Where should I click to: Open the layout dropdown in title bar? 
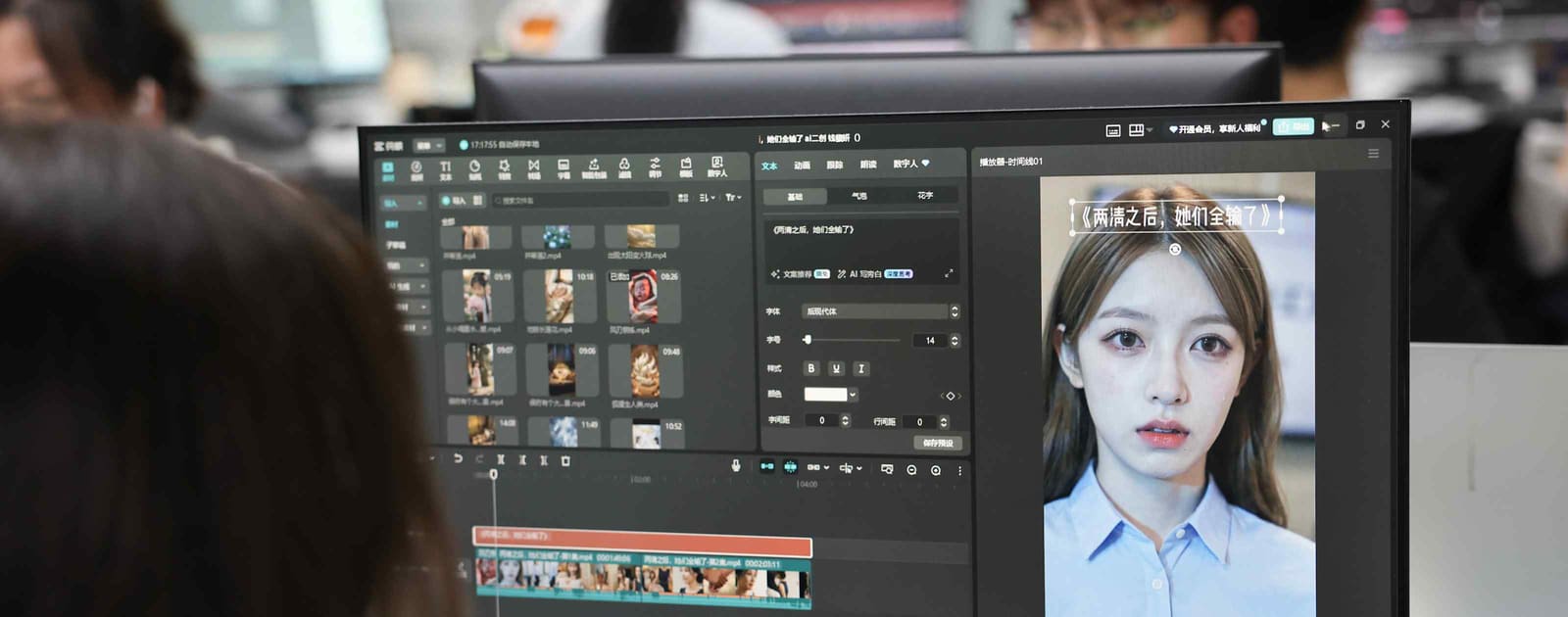[x=1141, y=129]
